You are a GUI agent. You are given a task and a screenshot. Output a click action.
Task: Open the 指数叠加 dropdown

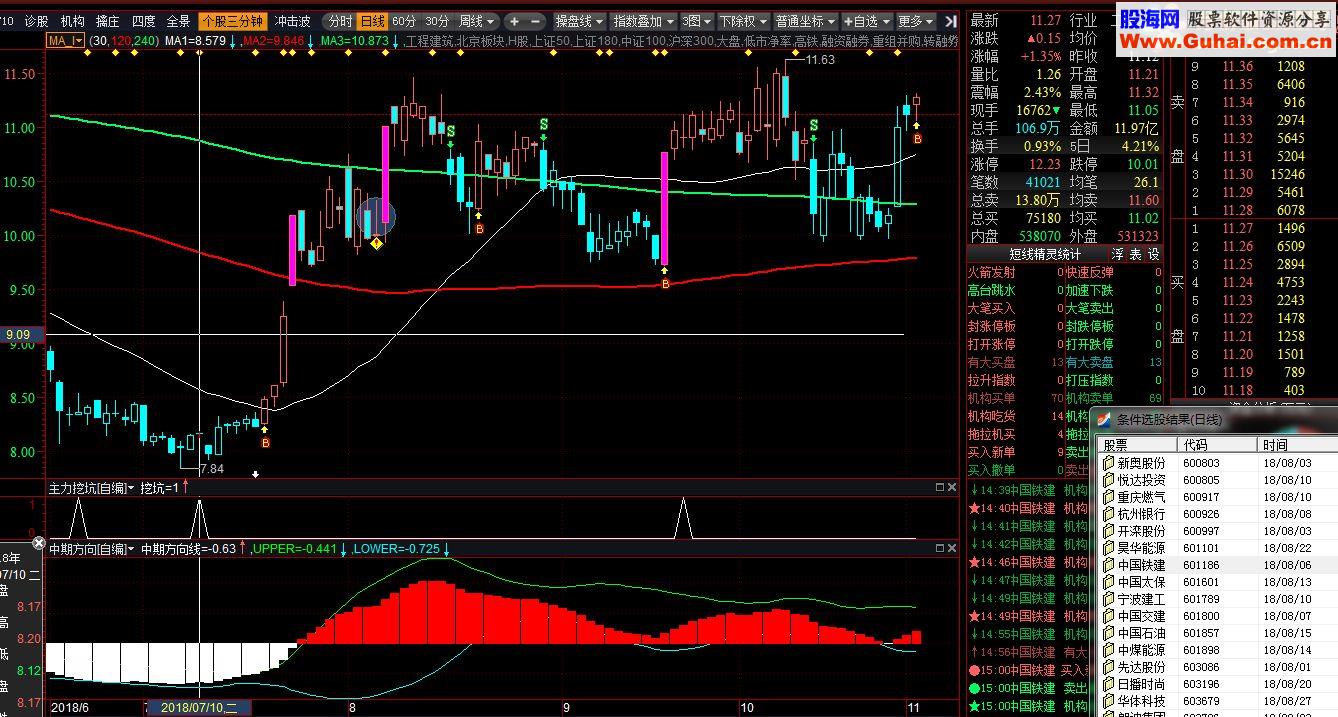643,21
